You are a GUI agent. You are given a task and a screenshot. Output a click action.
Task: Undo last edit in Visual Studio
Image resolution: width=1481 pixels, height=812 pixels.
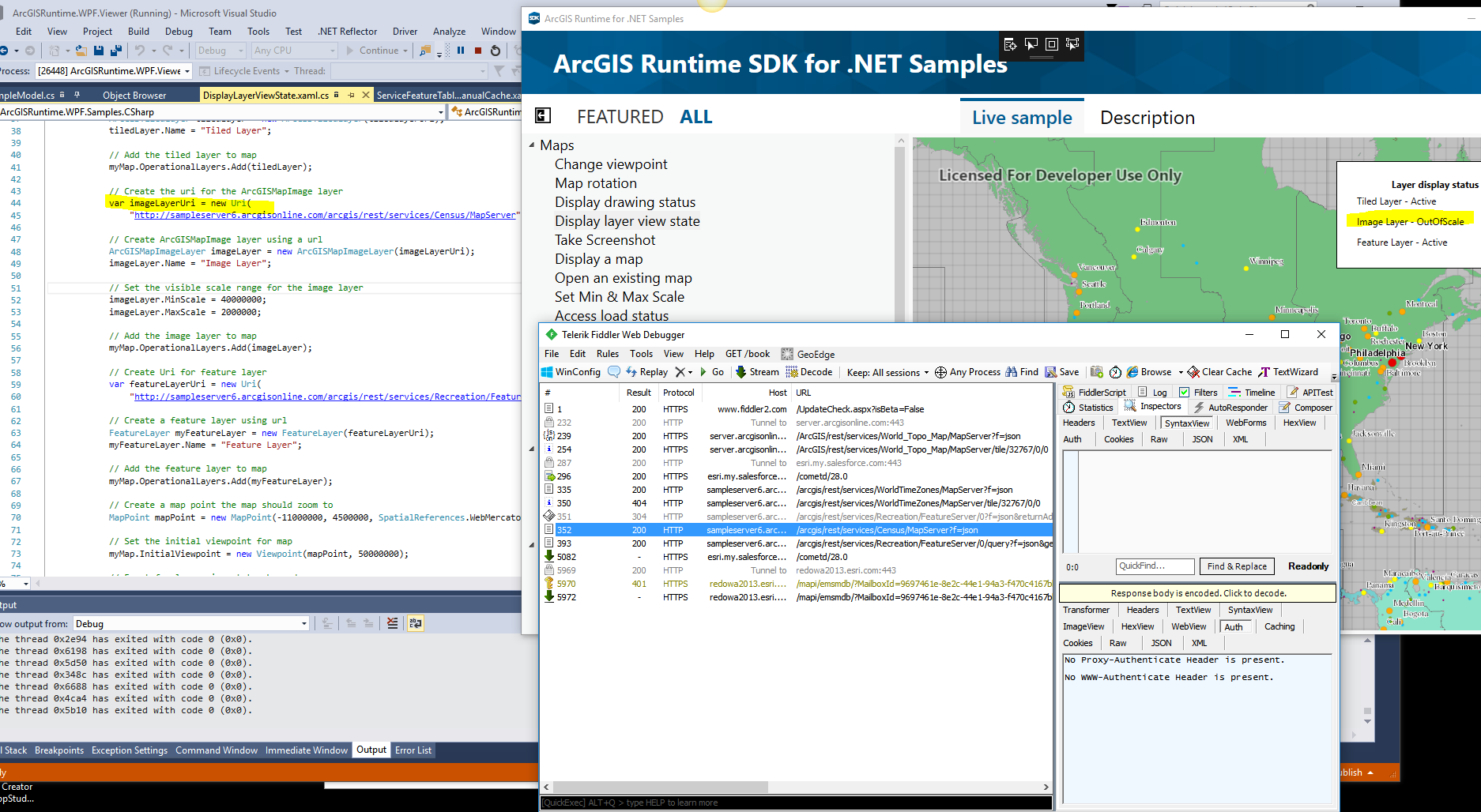[x=140, y=51]
